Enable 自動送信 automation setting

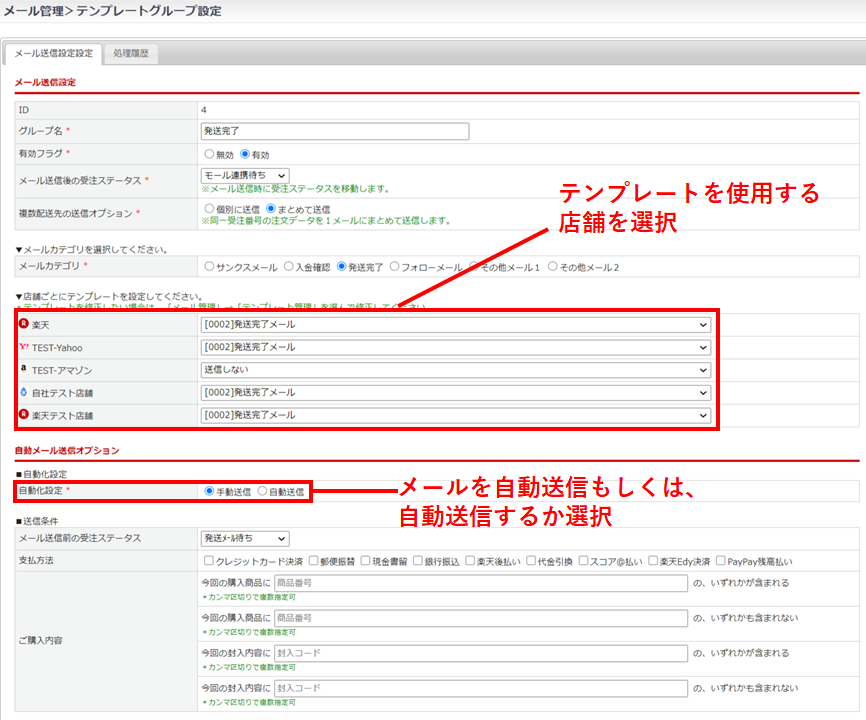[x=263, y=492]
